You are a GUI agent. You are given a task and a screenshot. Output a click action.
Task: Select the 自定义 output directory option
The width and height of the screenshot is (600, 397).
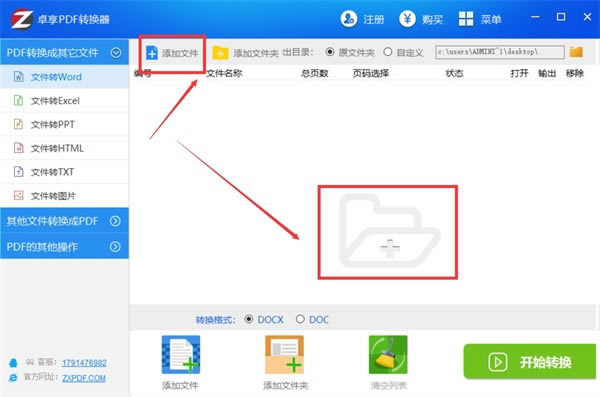click(x=403, y=52)
